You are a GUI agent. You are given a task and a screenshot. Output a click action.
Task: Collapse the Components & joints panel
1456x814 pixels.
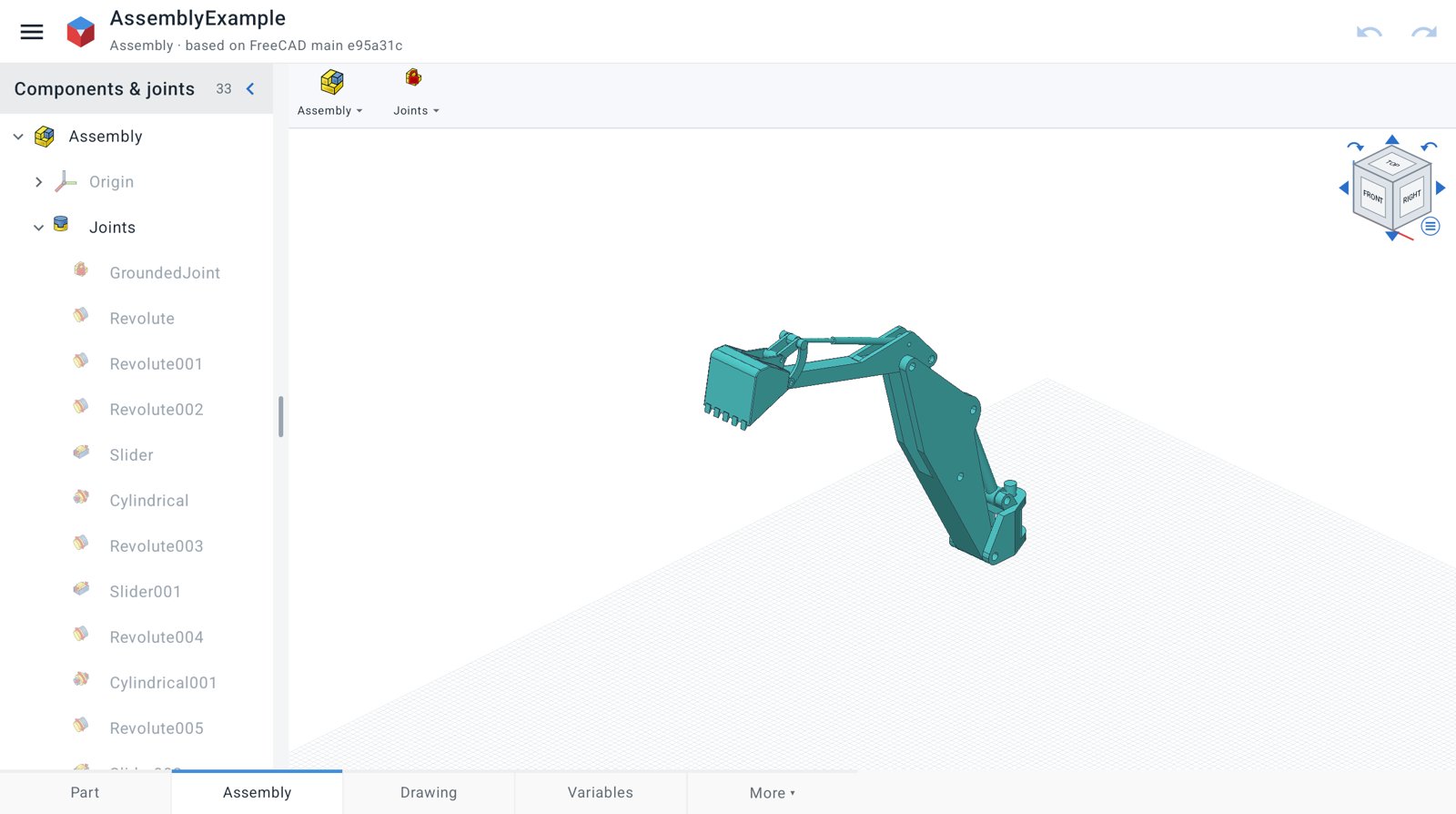click(x=250, y=88)
